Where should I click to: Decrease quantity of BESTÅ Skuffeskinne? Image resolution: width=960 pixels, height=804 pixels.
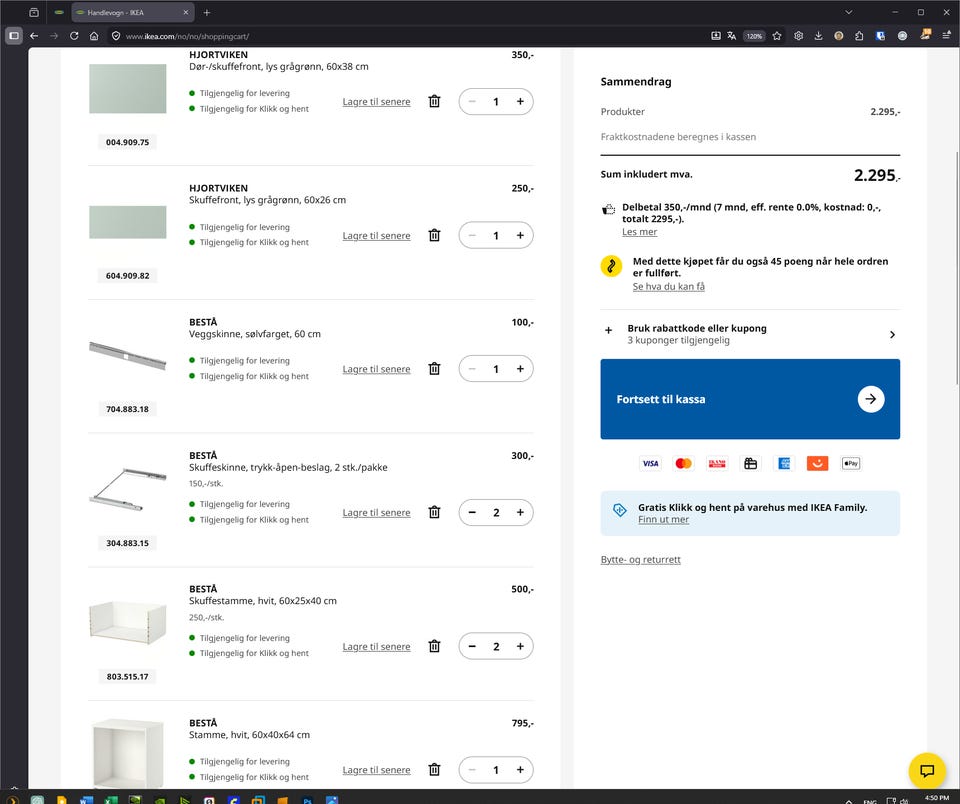click(472, 513)
